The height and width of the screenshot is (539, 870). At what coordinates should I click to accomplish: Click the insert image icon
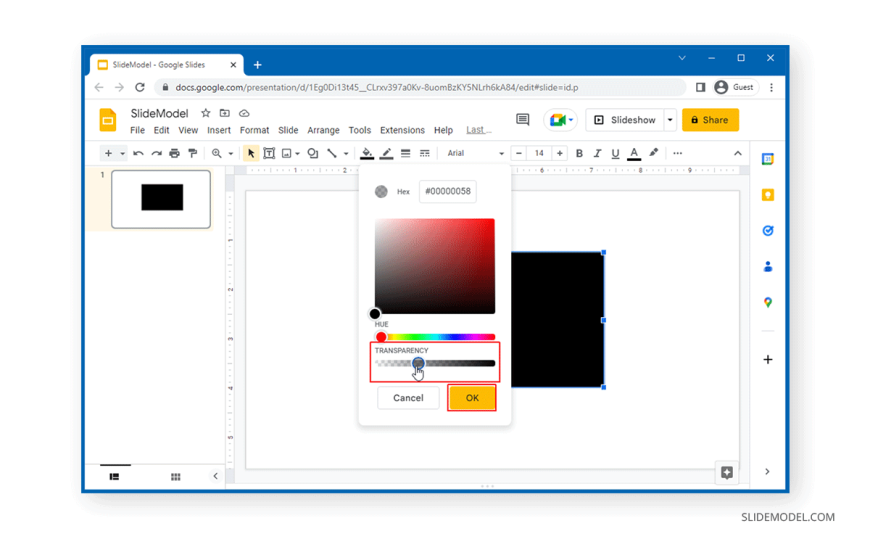point(286,154)
